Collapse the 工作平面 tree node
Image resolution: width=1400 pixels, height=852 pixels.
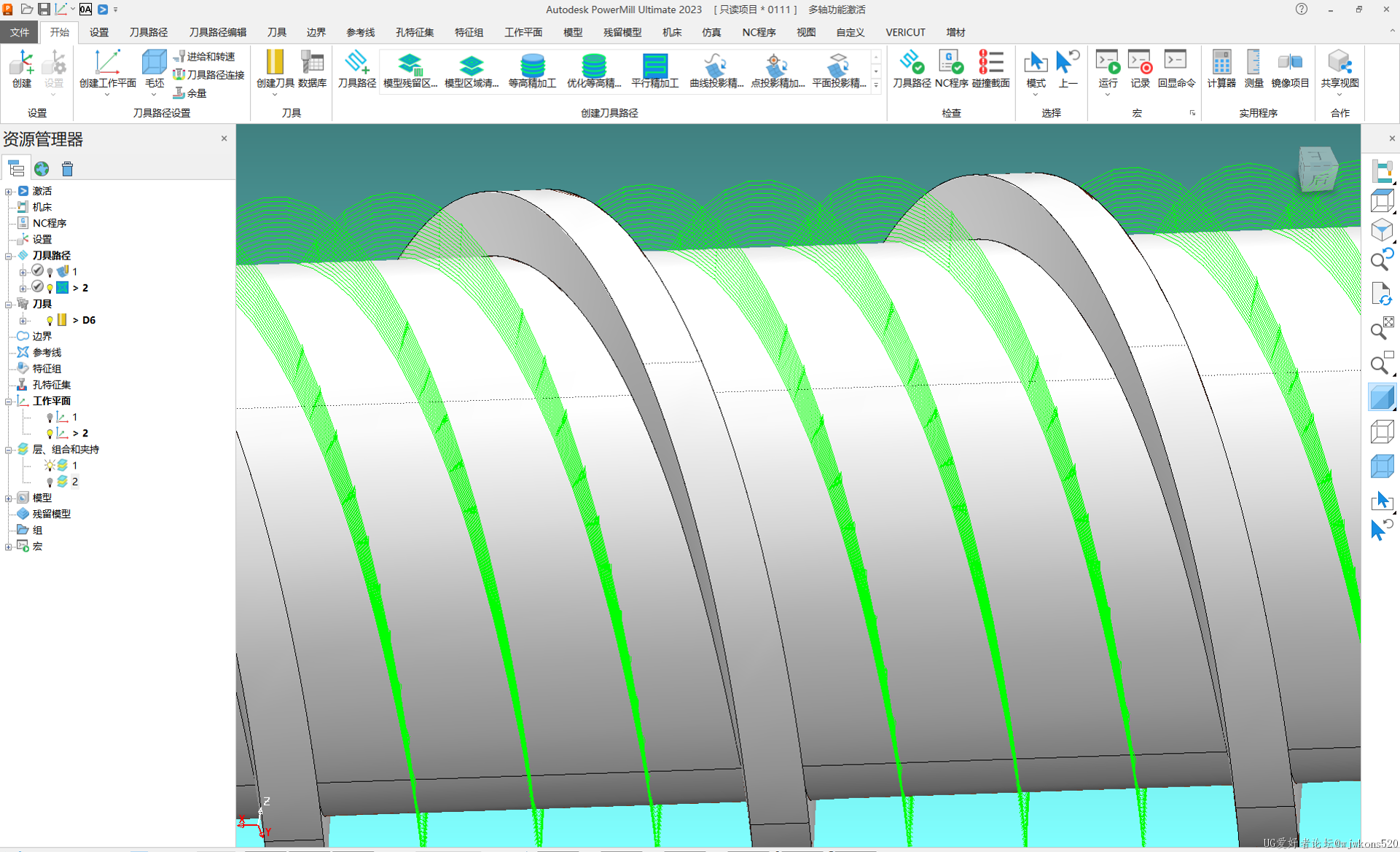9,401
